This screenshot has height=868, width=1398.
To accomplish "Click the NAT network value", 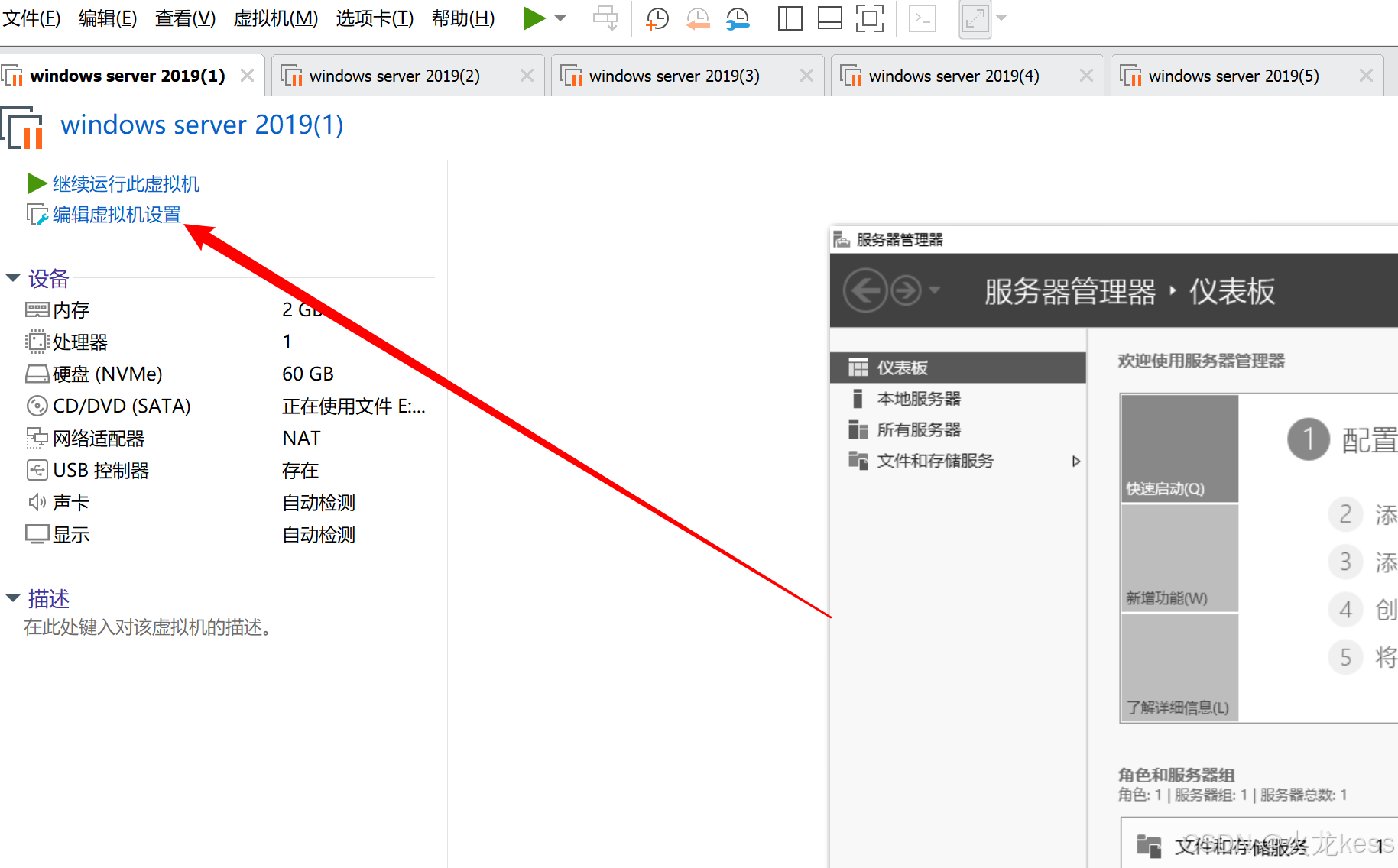I will [x=301, y=438].
